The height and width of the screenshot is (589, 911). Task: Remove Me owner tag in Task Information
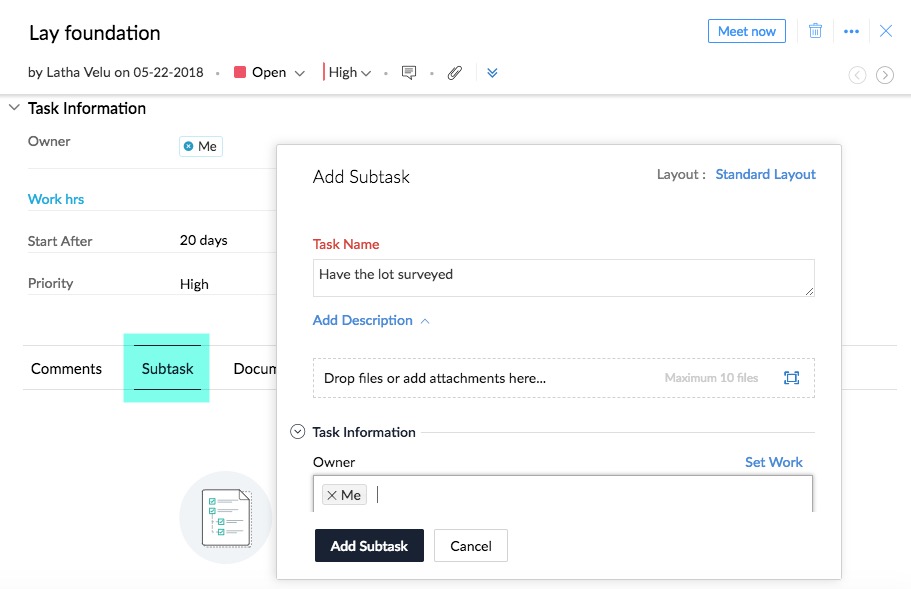point(189,146)
